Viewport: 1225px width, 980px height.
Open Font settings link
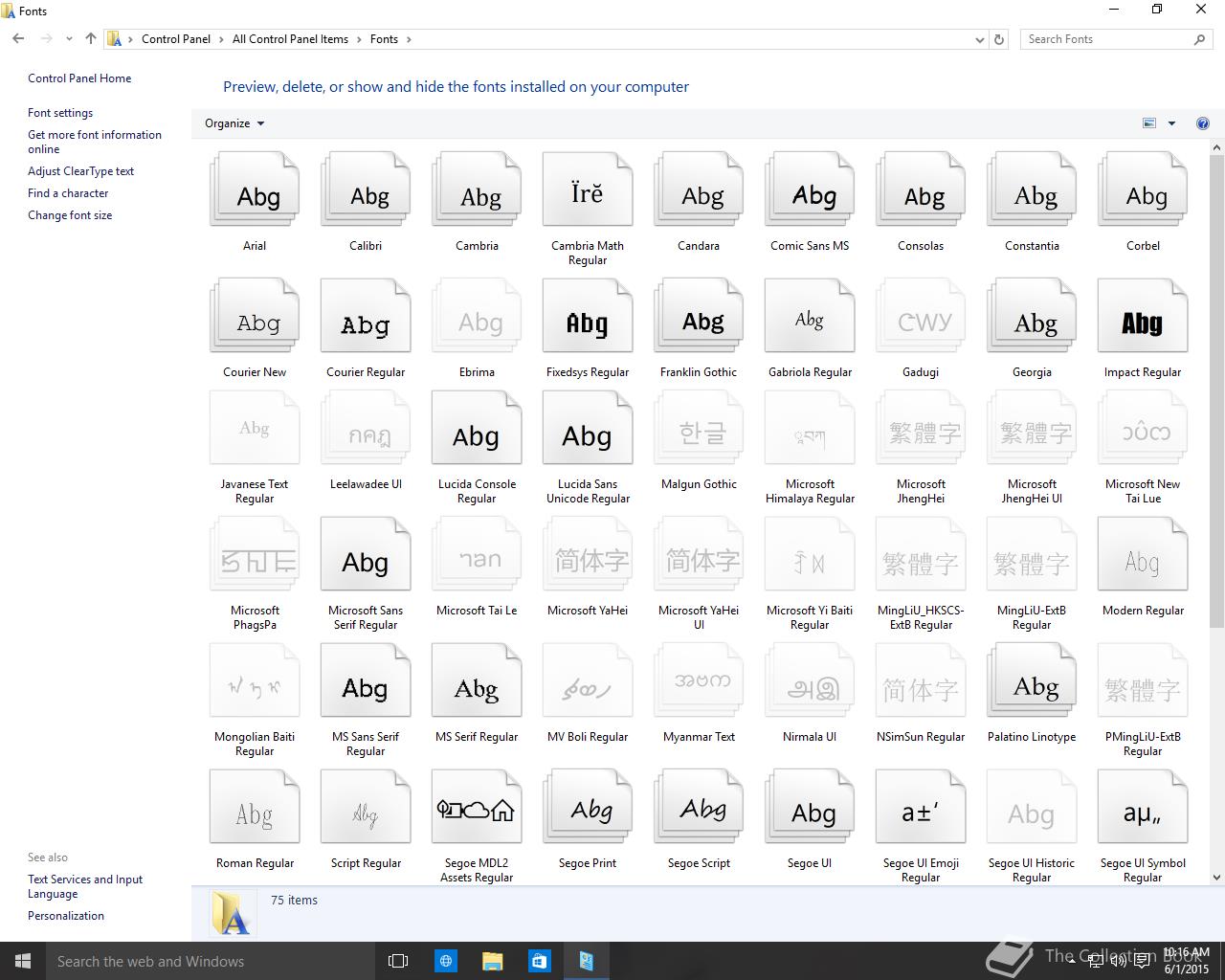click(60, 113)
